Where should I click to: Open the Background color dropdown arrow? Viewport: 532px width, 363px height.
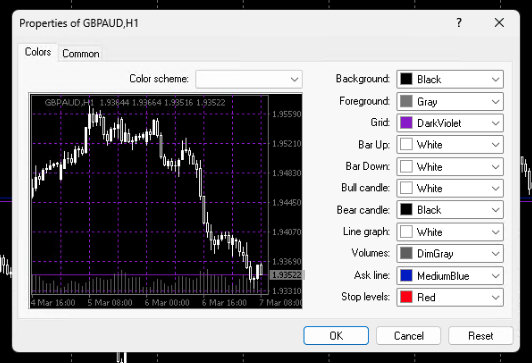(x=495, y=80)
